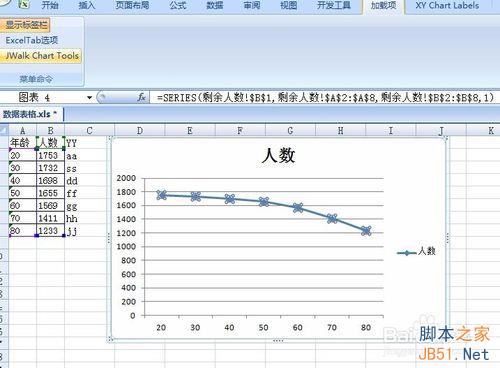This screenshot has width=500, height=368.
Task: Select age cell with value 20
Action: tap(23, 155)
